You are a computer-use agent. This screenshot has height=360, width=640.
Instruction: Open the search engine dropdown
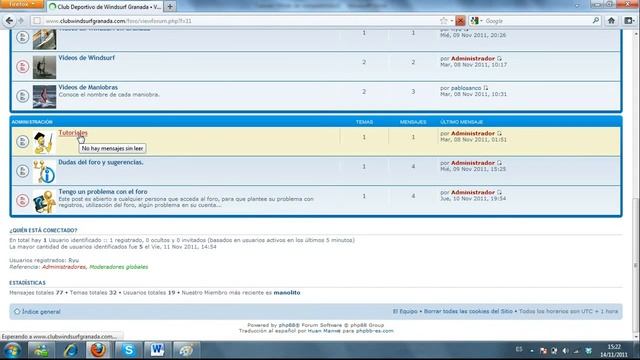(x=477, y=21)
